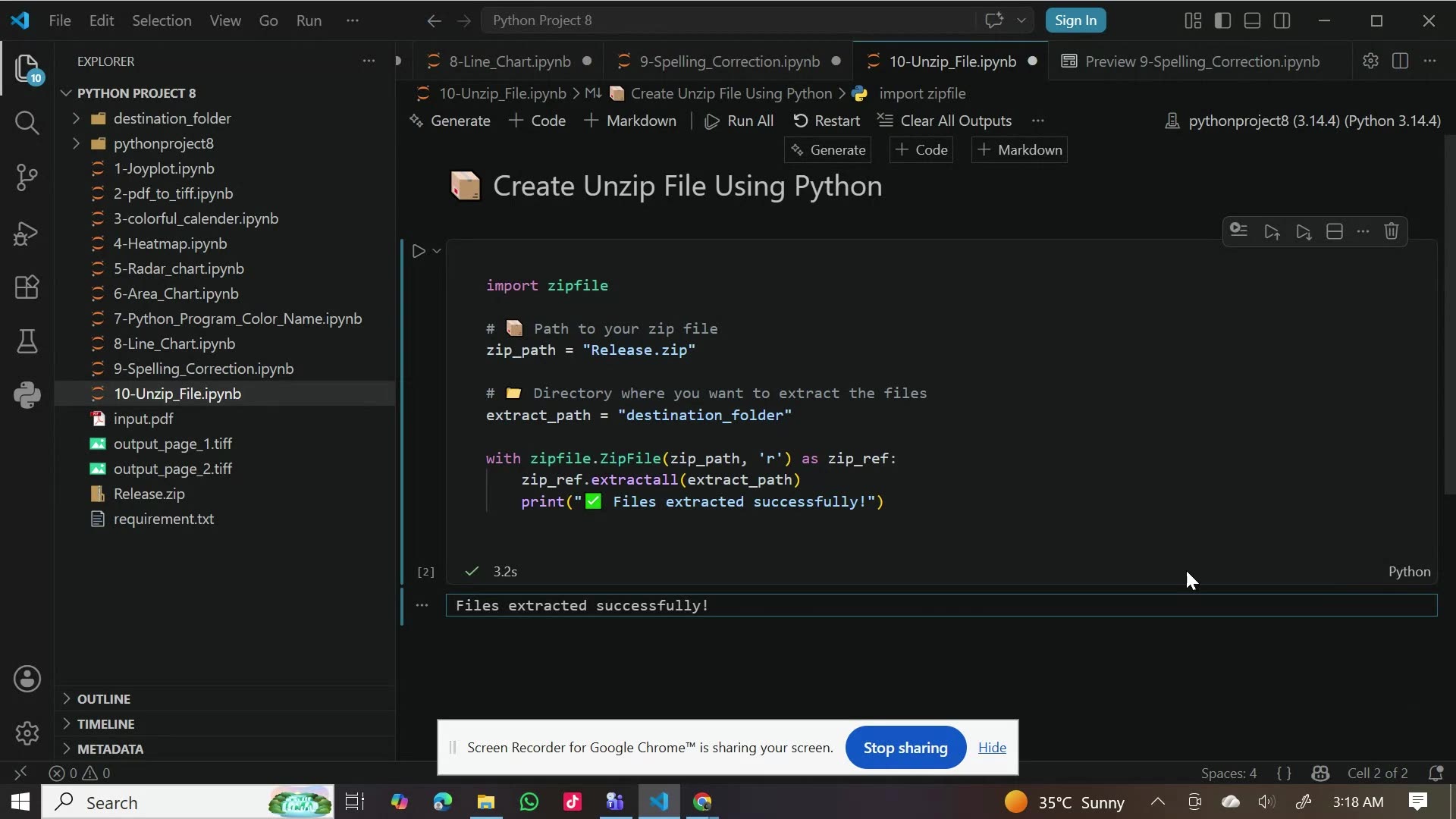
Task: Hide the screen sharing banner
Action: [992, 748]
